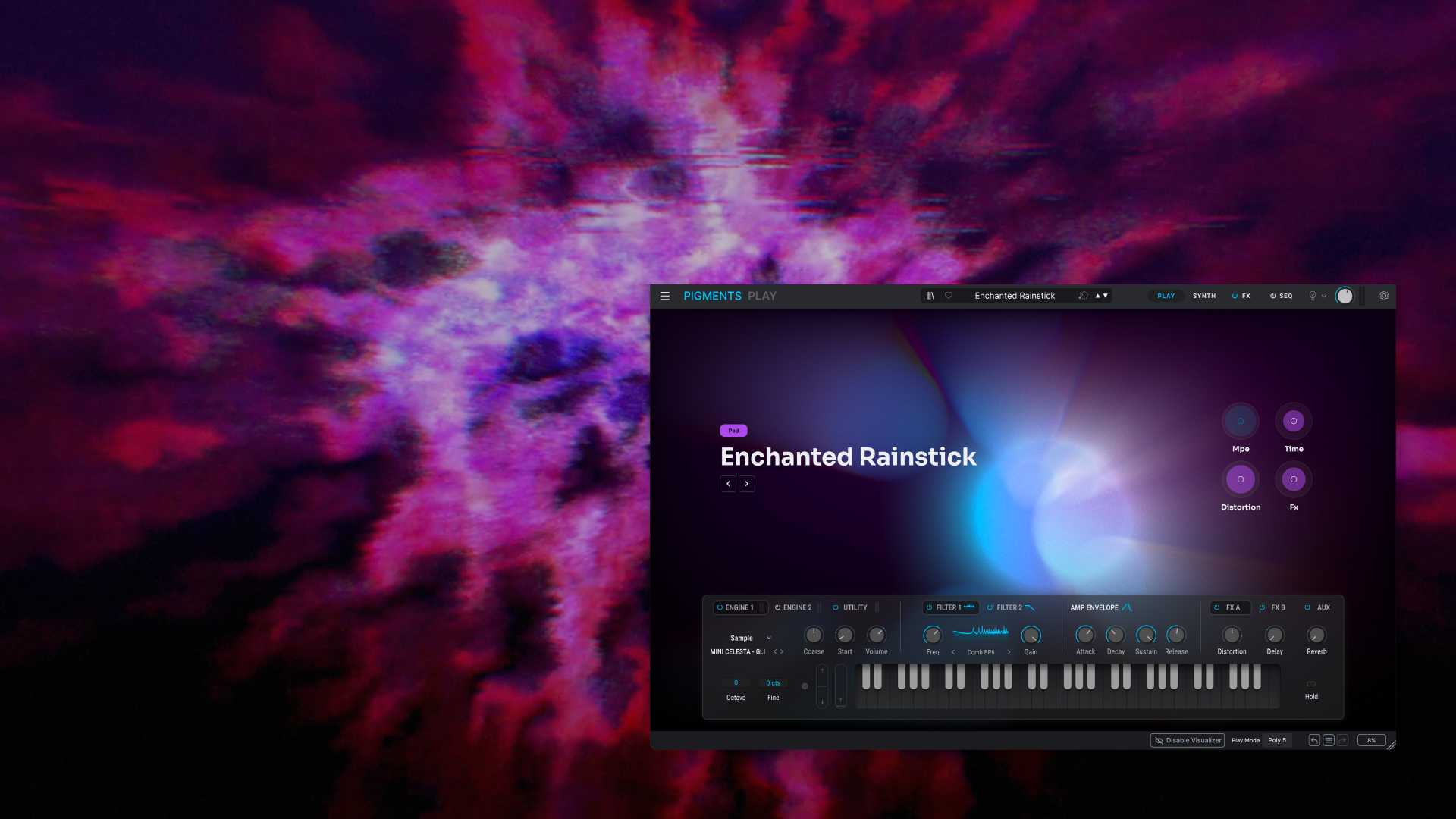Viewport: 1456px width, 819px height.
Task: Favorite the preset with the heart icon
Action: pos(949,296)
